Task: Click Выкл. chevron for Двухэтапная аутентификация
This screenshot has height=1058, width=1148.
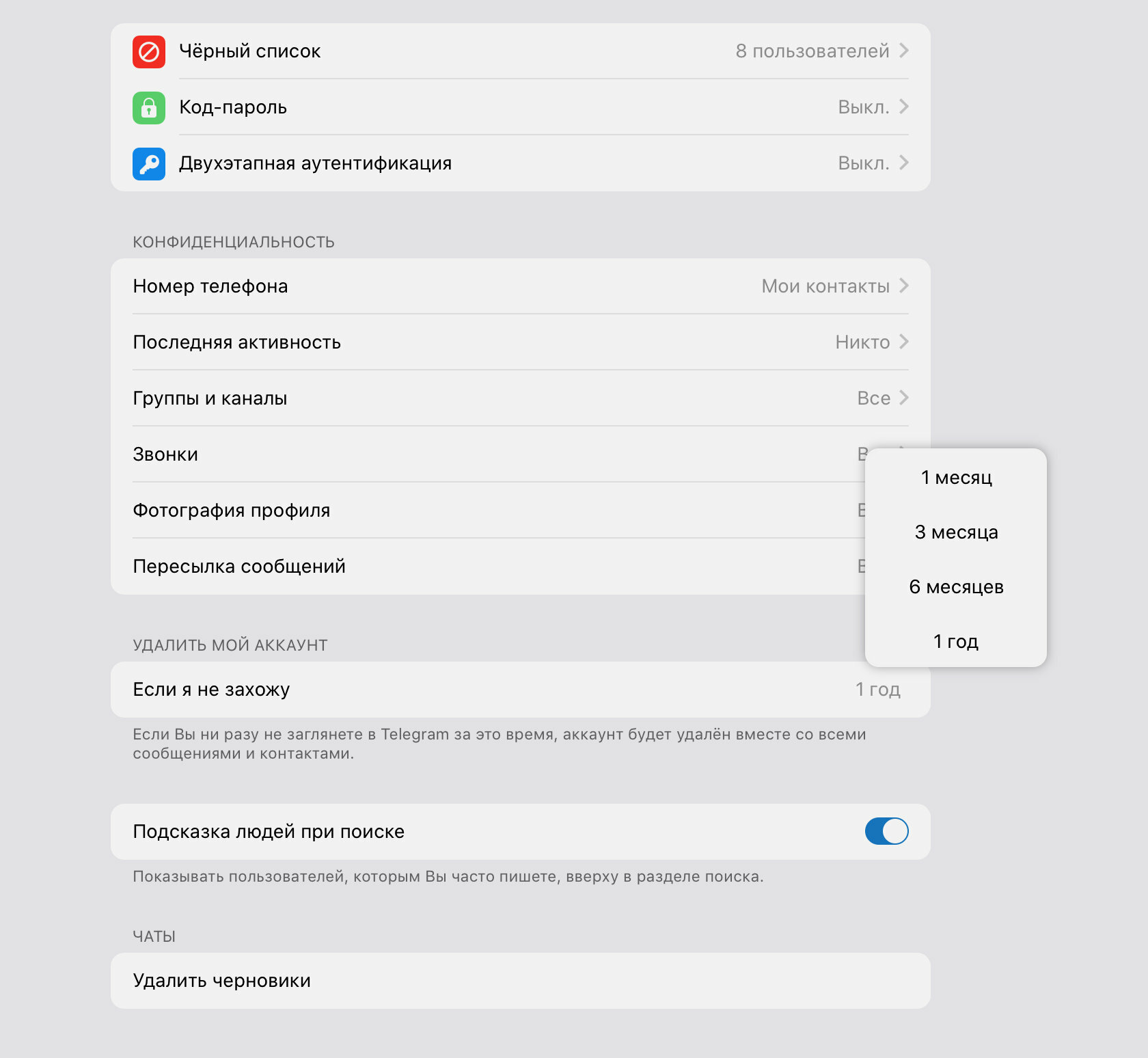Action: tap(903, 163)
